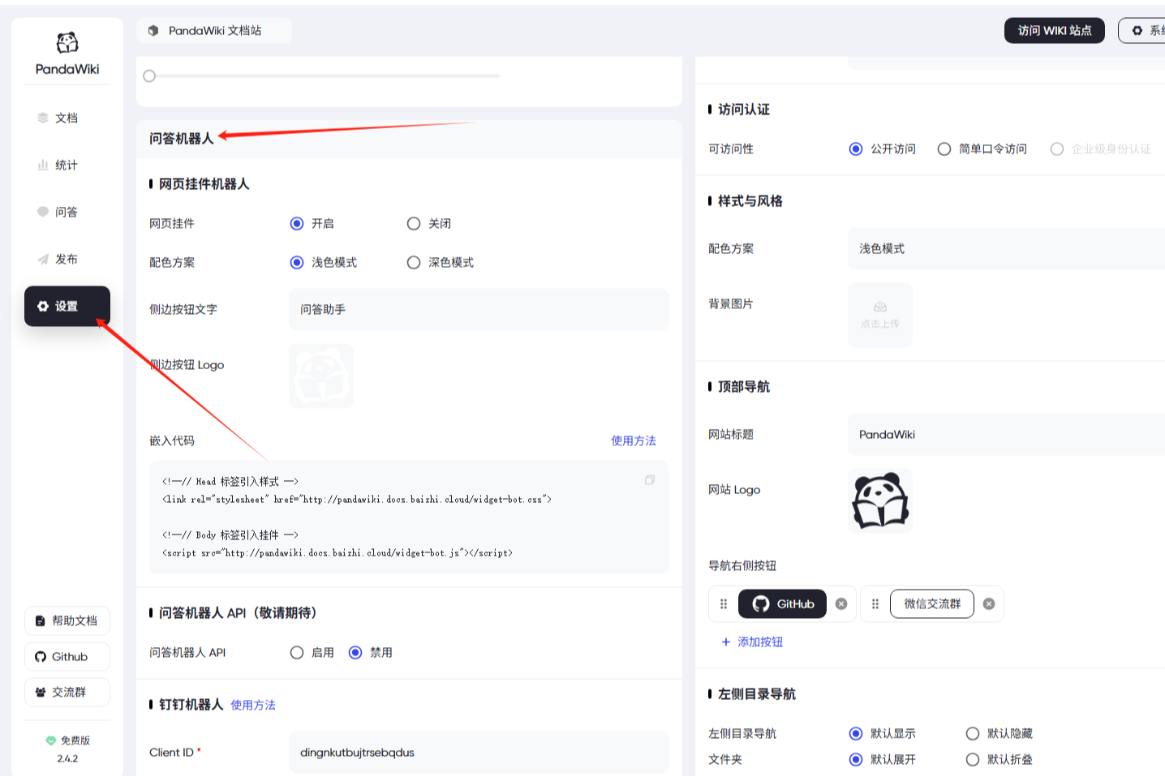
Task: Select 默认展开 for 文件夹
Action: [856, 760]
